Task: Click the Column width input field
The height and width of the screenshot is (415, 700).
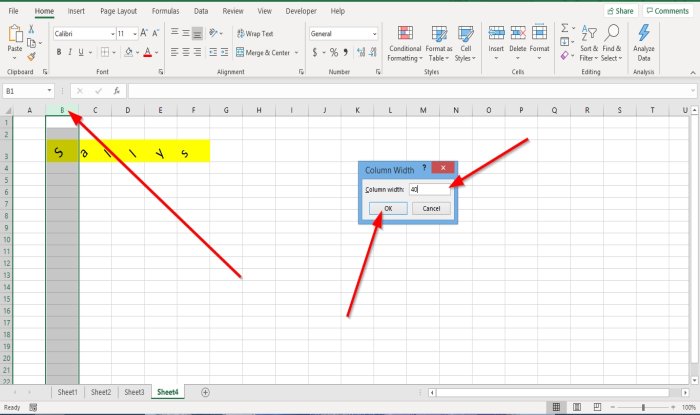Action: point(429,189)
